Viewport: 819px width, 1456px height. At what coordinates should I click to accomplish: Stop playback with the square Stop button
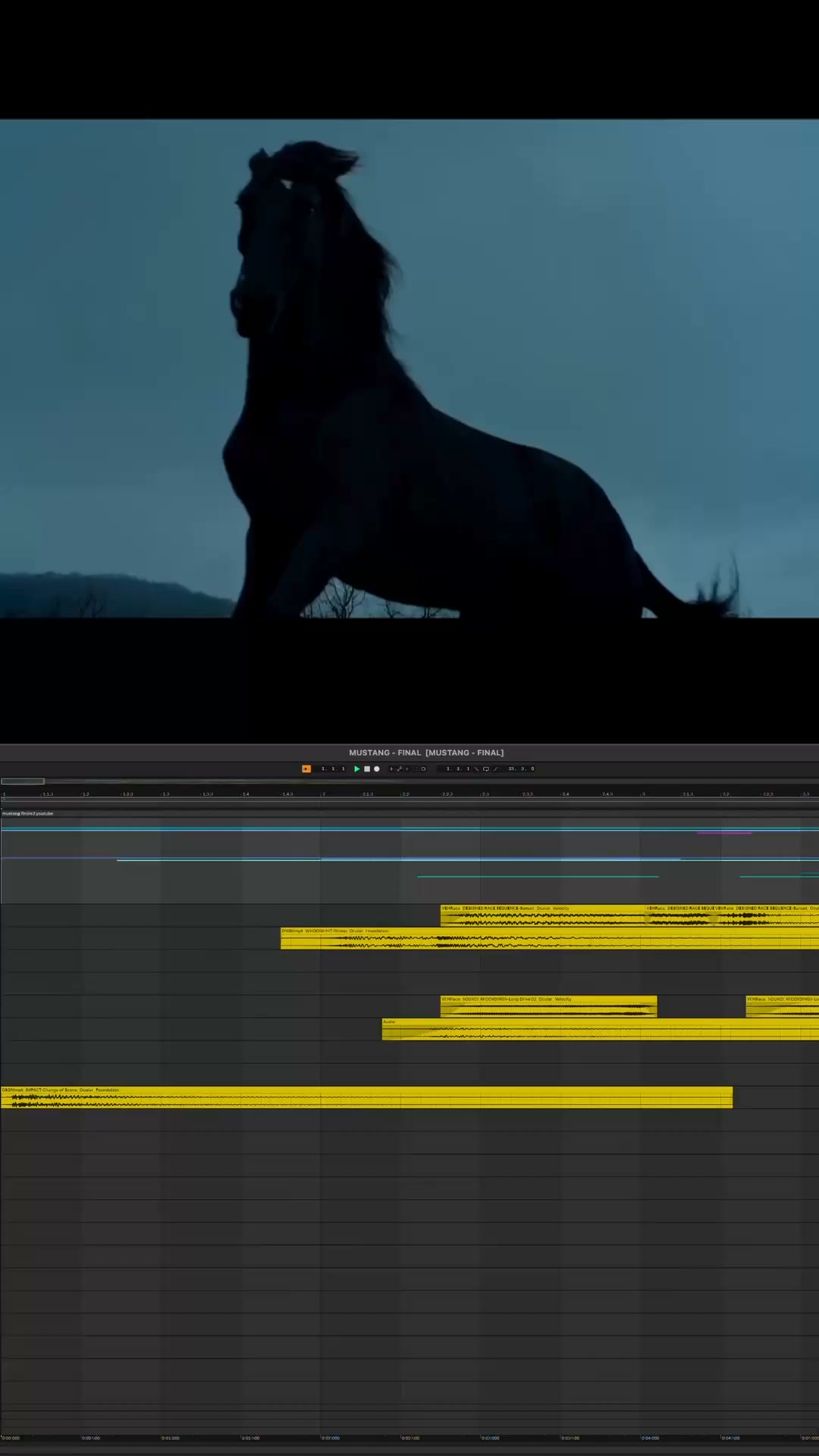(x=367, y=769)
